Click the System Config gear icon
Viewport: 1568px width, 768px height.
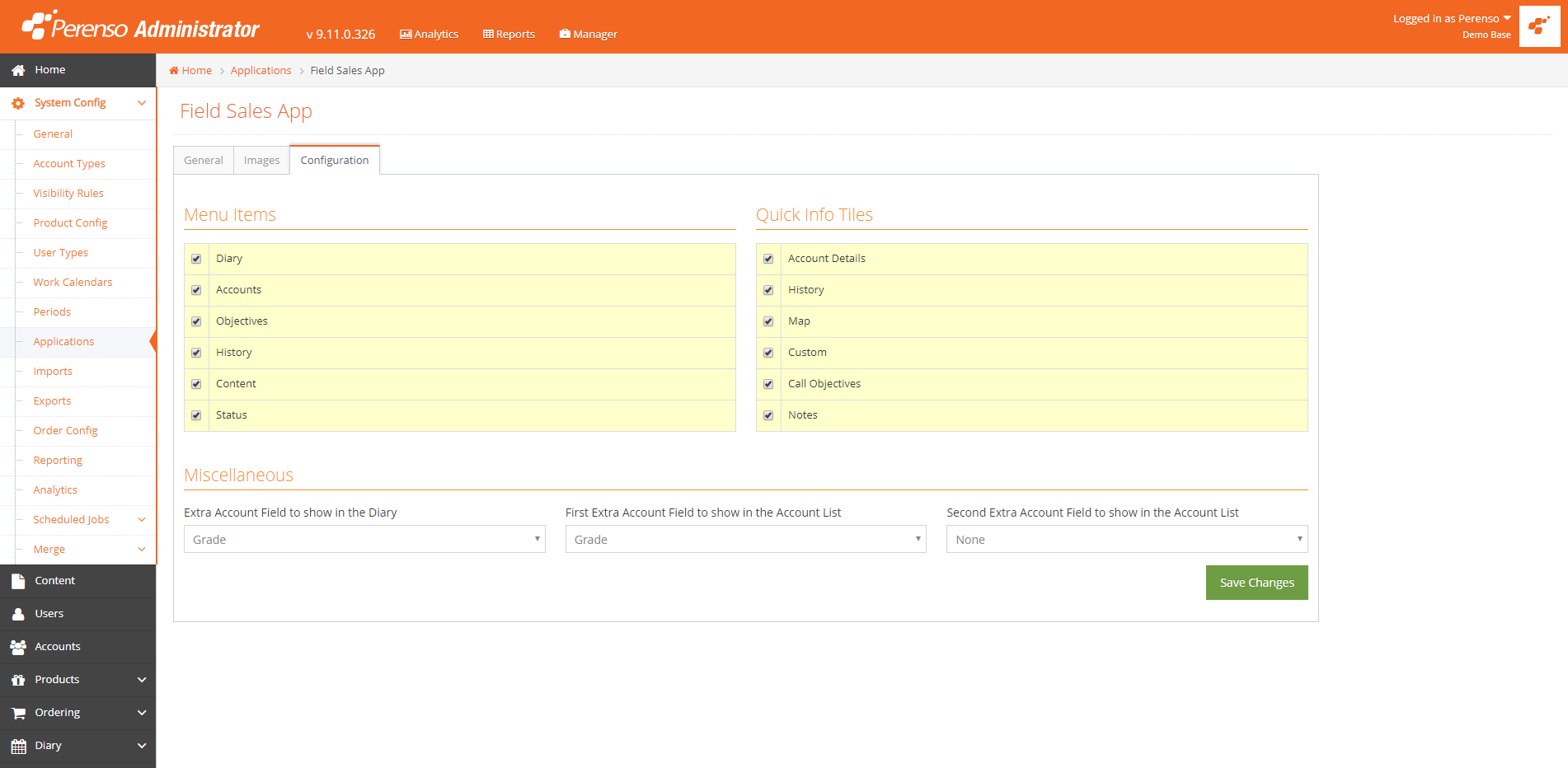18,103
